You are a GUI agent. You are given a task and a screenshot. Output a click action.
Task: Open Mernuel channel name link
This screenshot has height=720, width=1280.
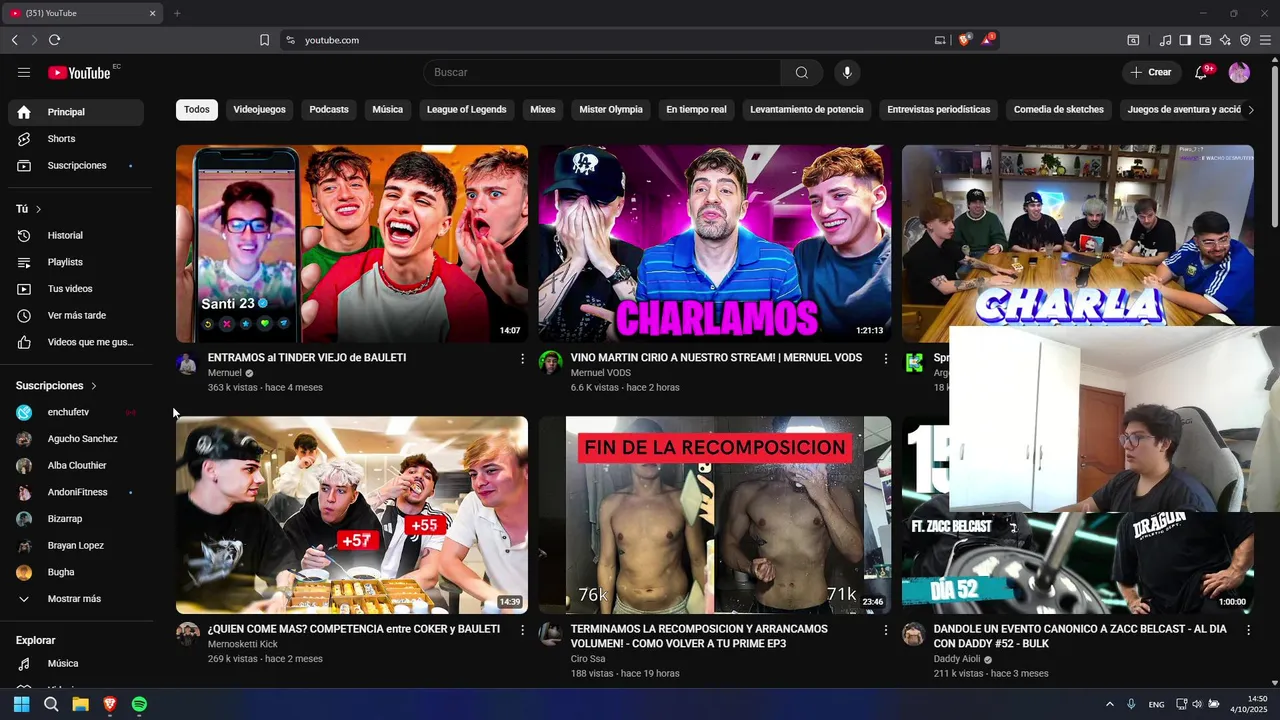tap(225, 373)
